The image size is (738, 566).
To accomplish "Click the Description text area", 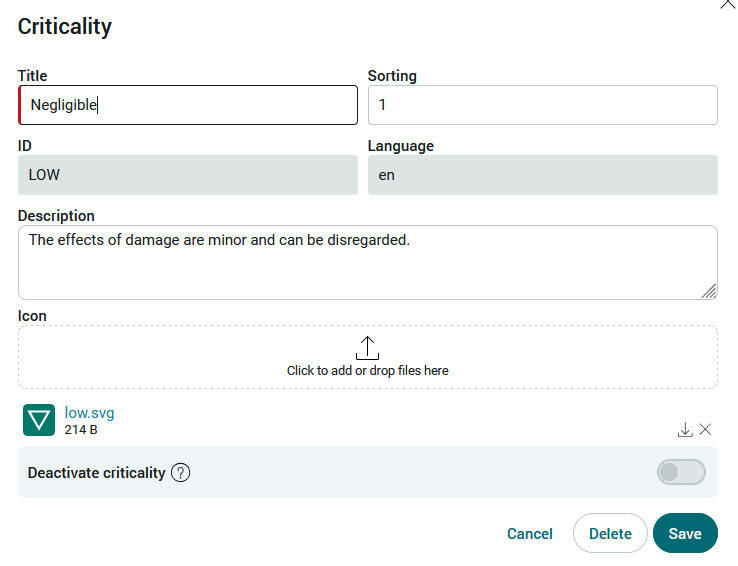I will (368, 263).
